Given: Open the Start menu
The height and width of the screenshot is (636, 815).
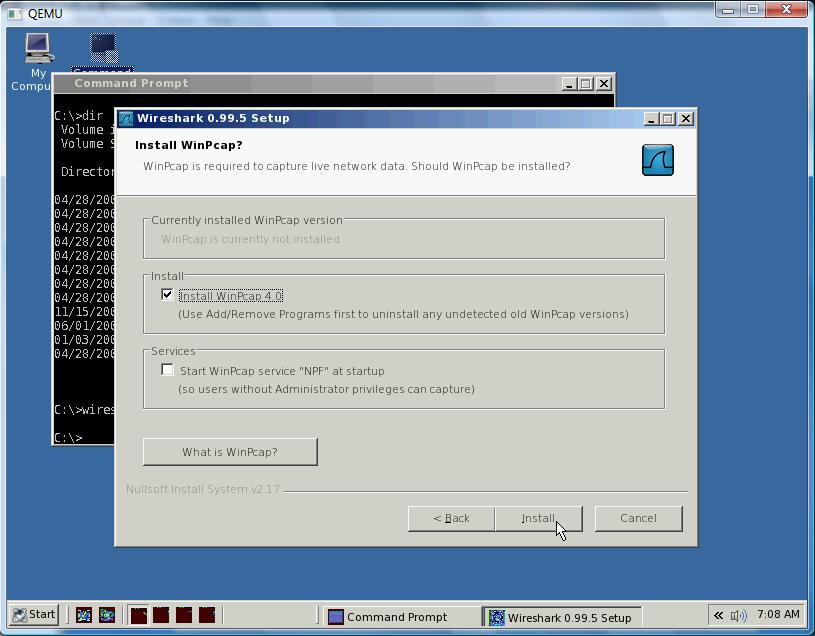Looking at the screenshot, I should tap(34, 615).
